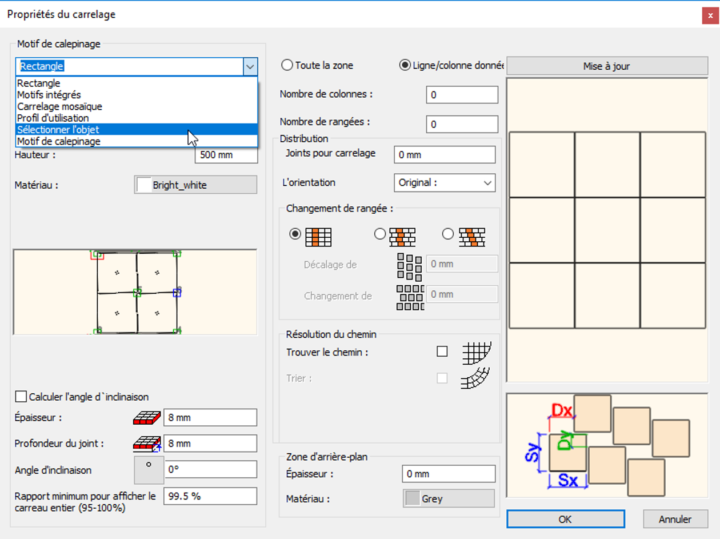Image resolution: width=720 pixels, height=539 pixels.
Task: Tick the Trouver le chemin checkbox
Action: pos(442,352)
